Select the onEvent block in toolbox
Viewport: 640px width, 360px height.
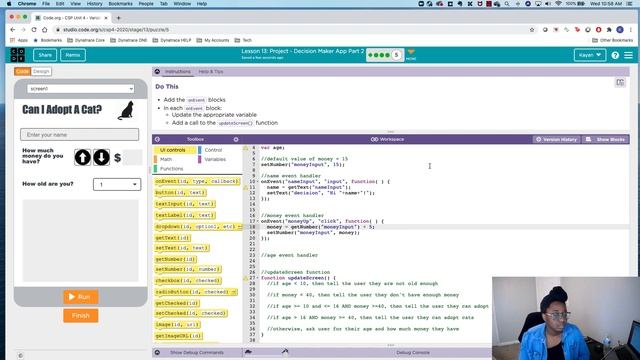point(197,181)
